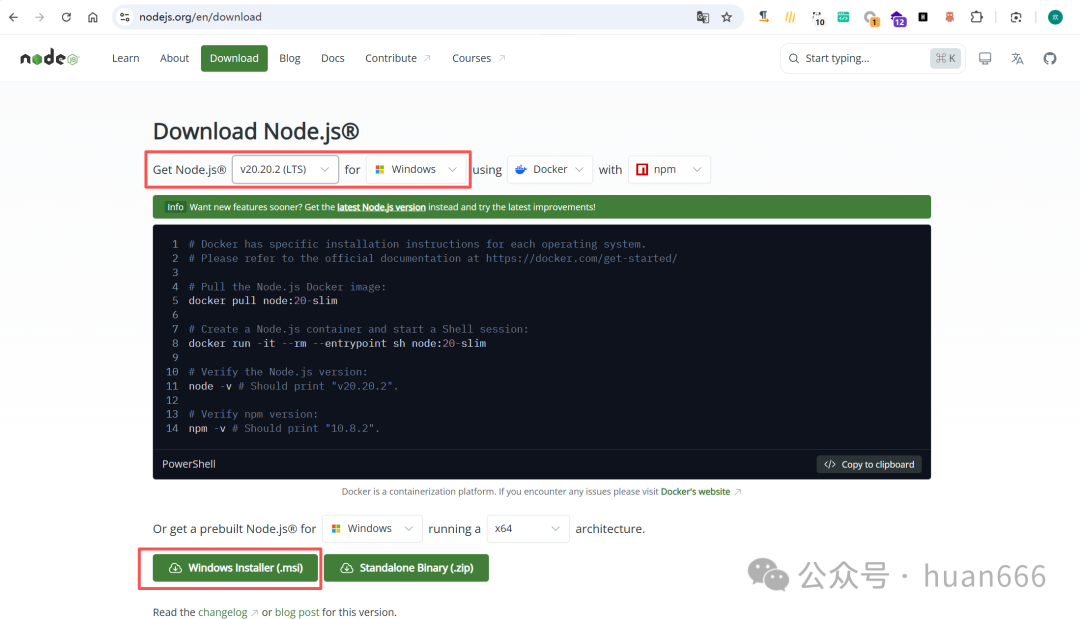Click the browser back arrow
The width and height of the screenshot is (1080, 619).
pos(14,17)
